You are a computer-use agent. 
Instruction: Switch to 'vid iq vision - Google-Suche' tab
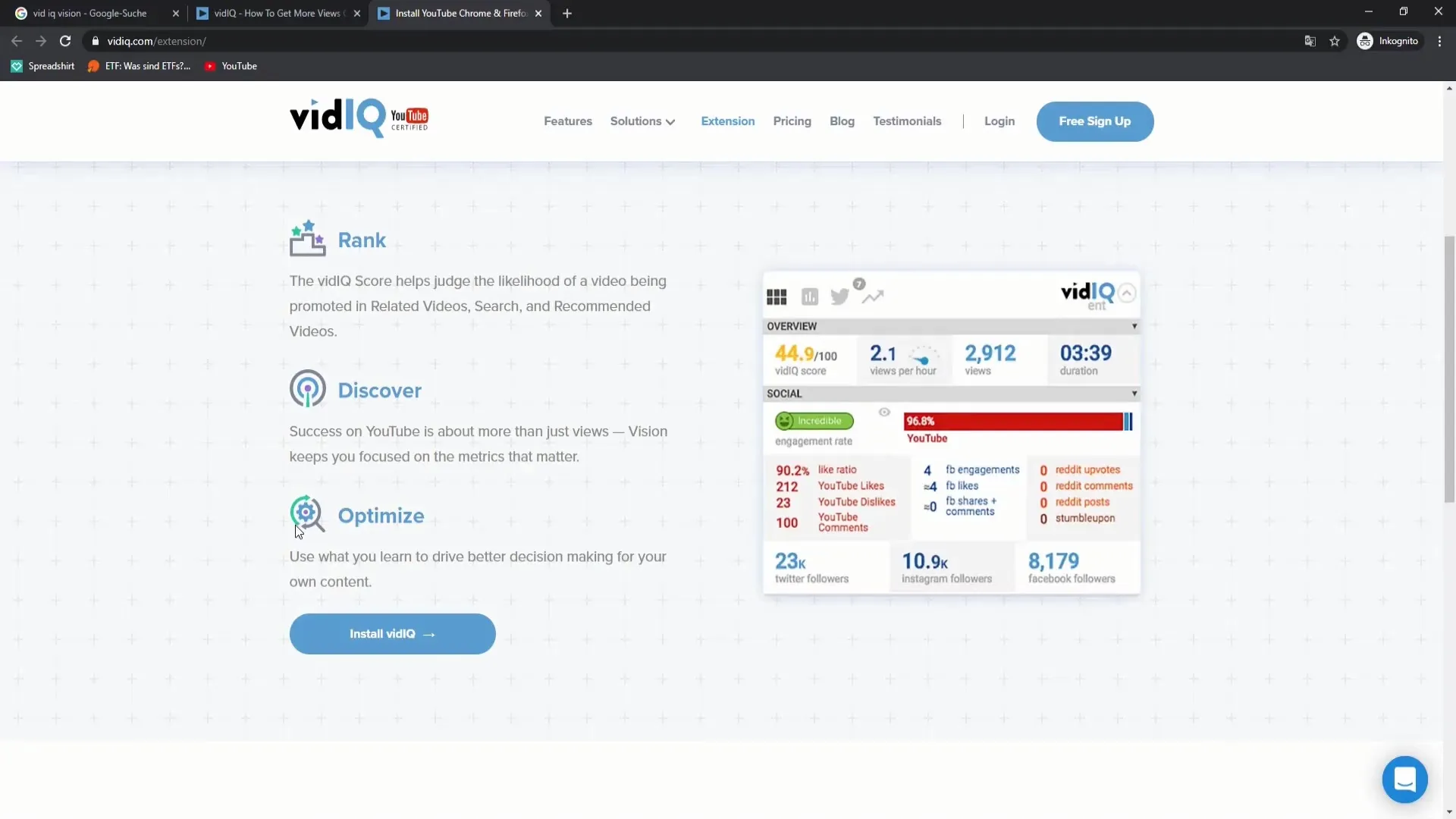(x=89, y=13)
